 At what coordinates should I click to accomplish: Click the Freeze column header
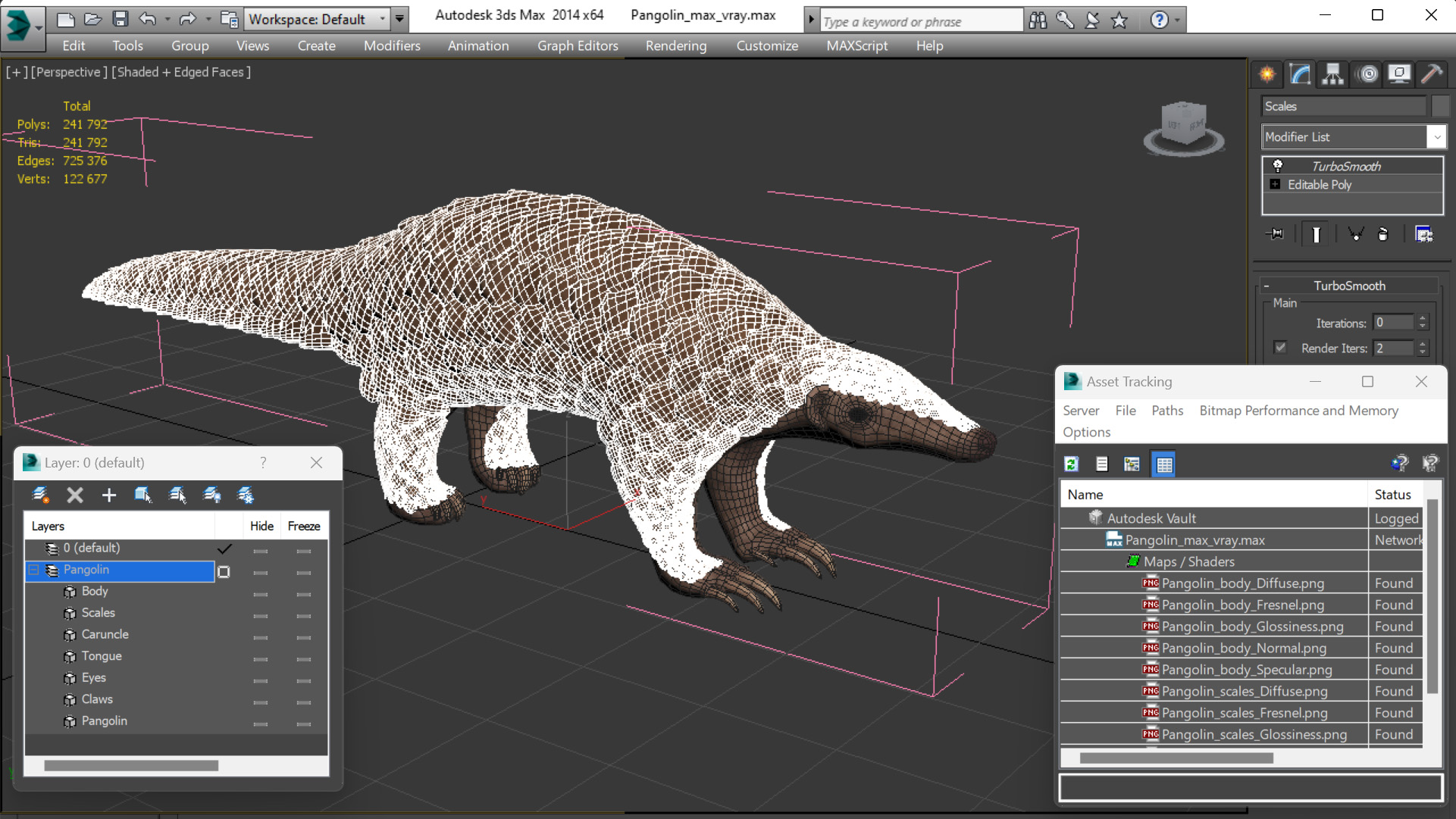click(x=304, y=526)
